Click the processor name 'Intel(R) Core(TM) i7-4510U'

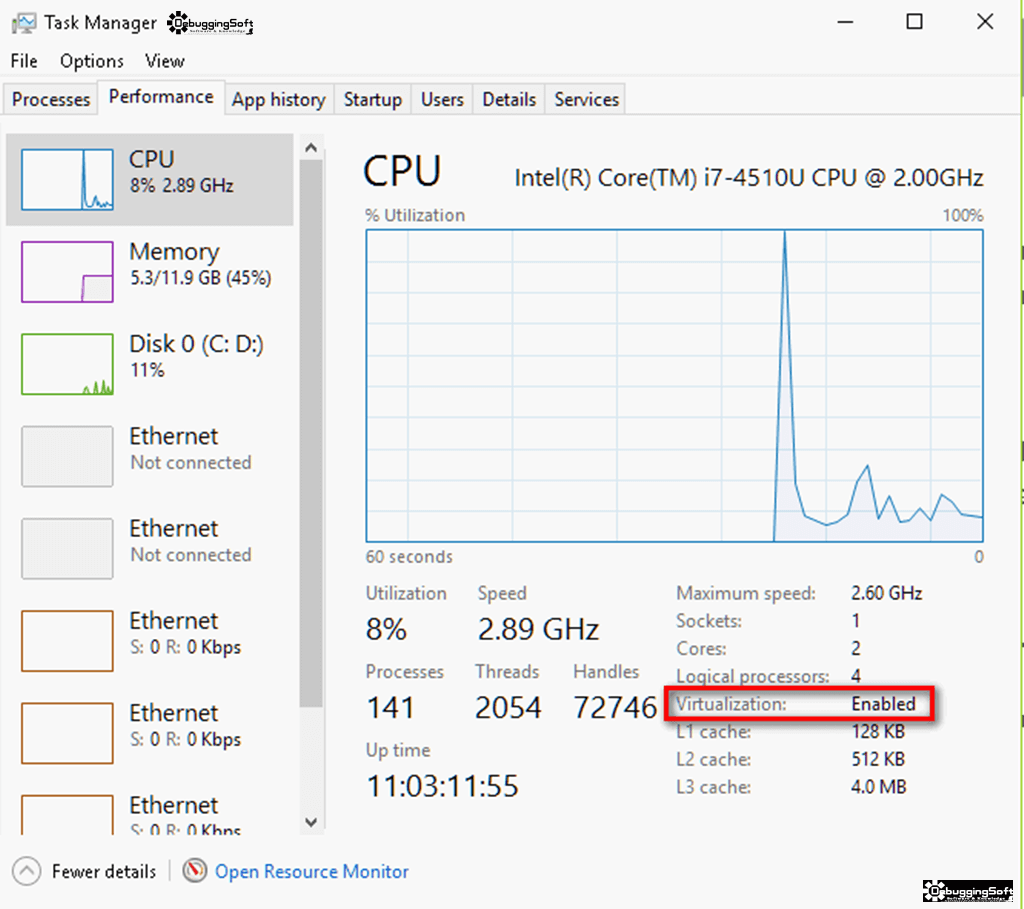coord(659,178)
